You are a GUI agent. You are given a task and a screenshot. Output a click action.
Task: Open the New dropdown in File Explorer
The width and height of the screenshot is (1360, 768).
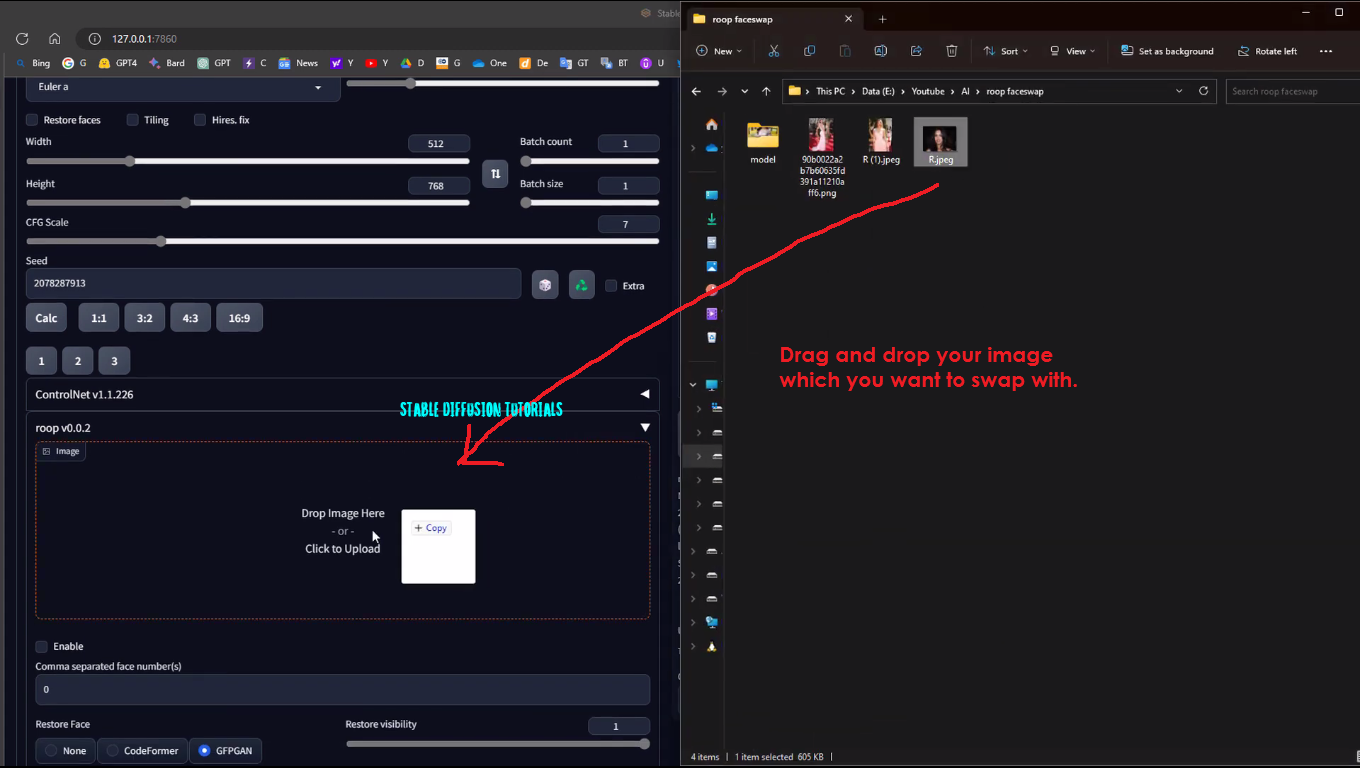718,51
